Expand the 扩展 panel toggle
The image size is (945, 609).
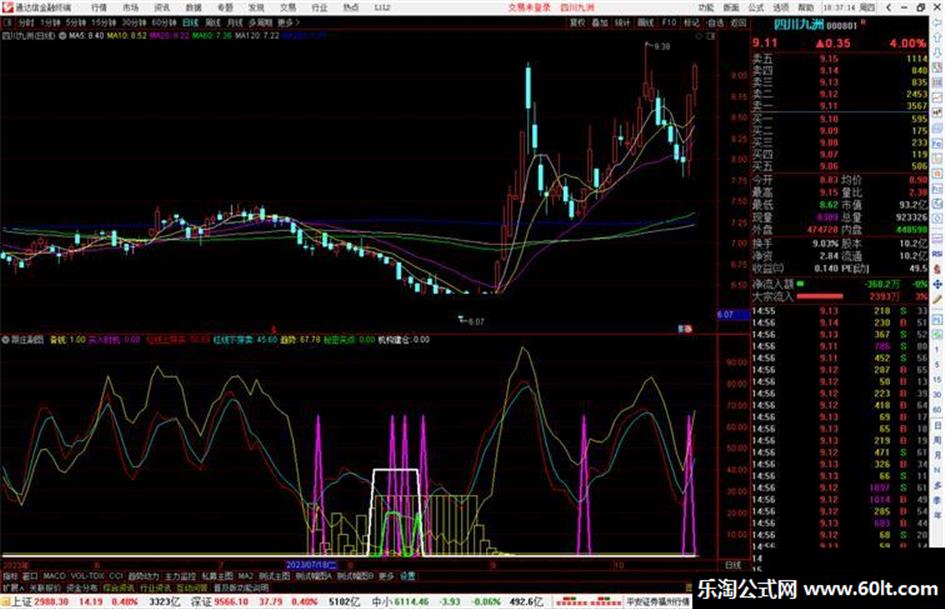[x=13, y=587]
